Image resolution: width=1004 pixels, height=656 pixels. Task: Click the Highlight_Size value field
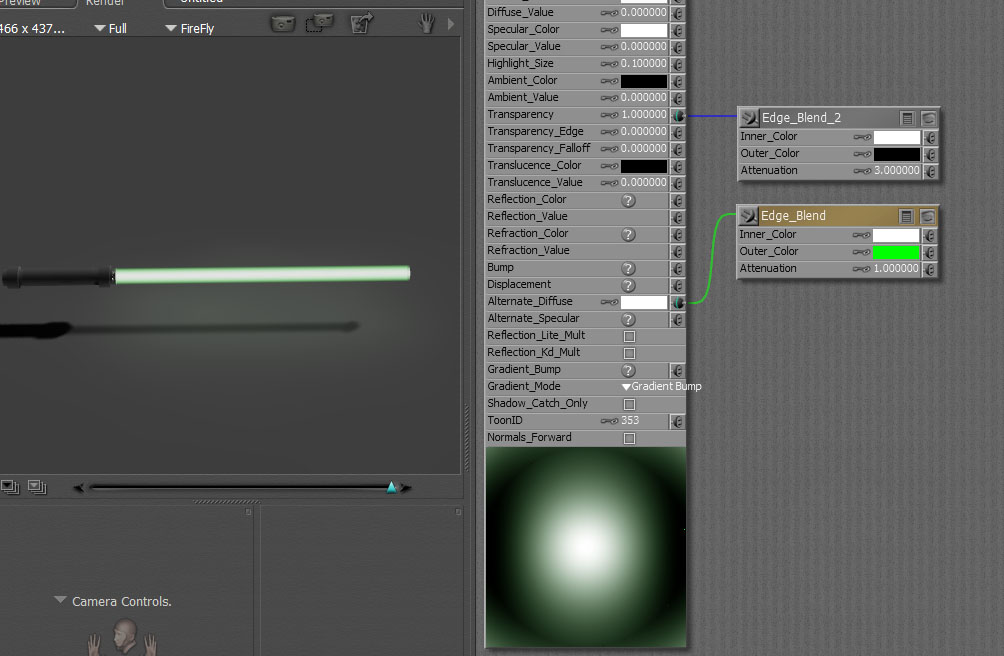(643, 64)
